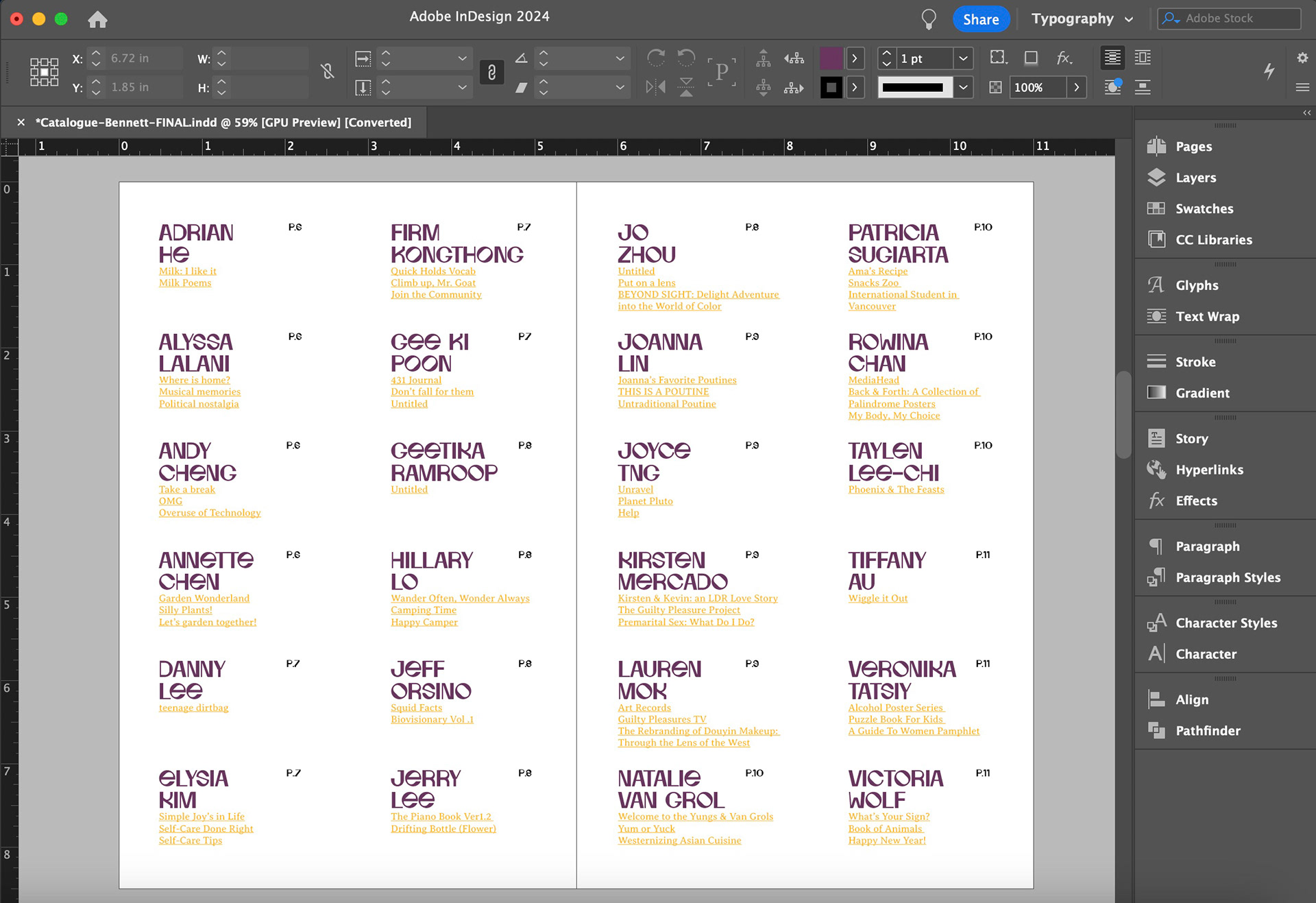Image resolution: width=1316 pixels, height=903 pixels.
Task: Open the stroke style line dropdown
Action: (x=963, y=87)
